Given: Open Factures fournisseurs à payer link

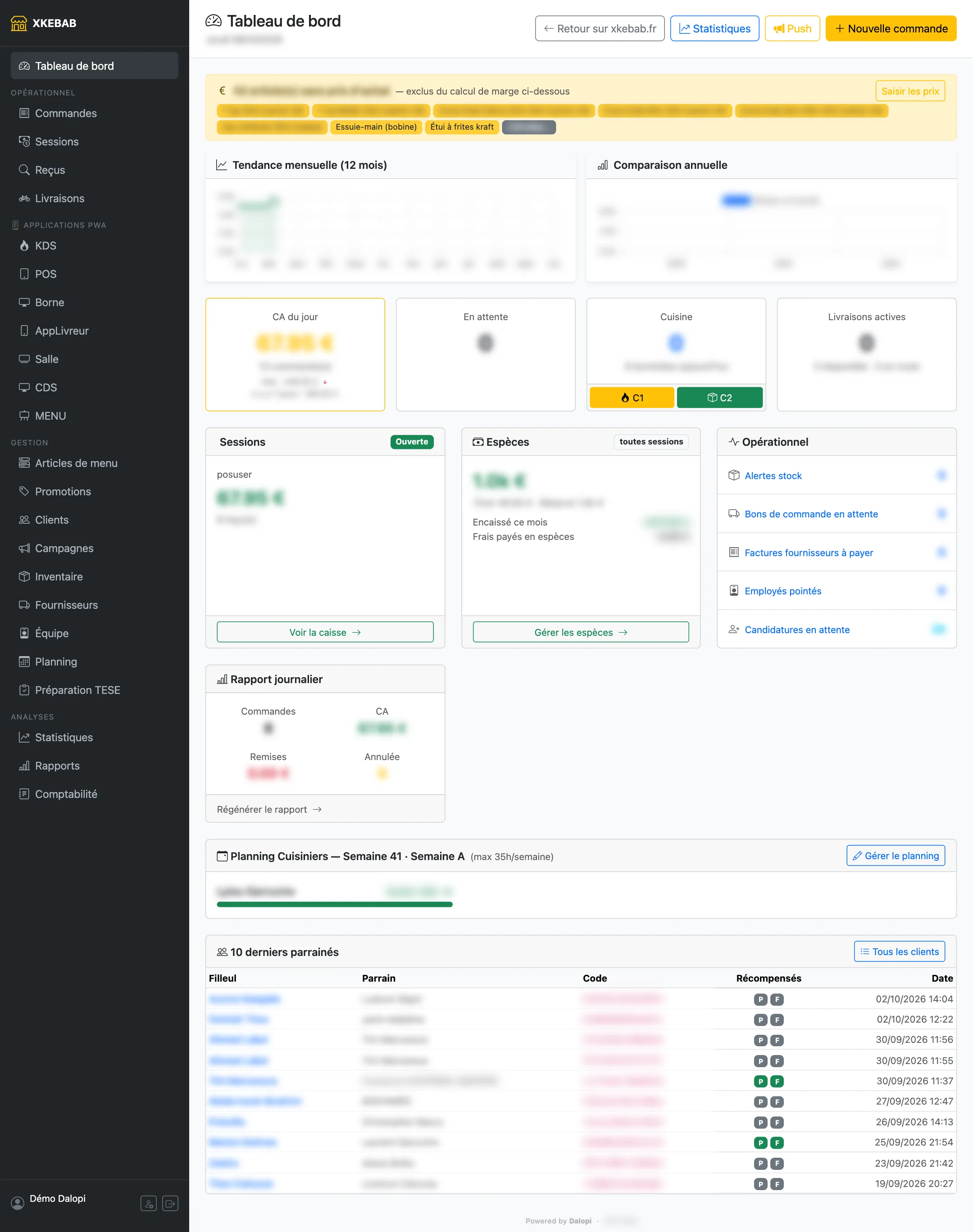Looking at the screenshot, I should point(809,552).
